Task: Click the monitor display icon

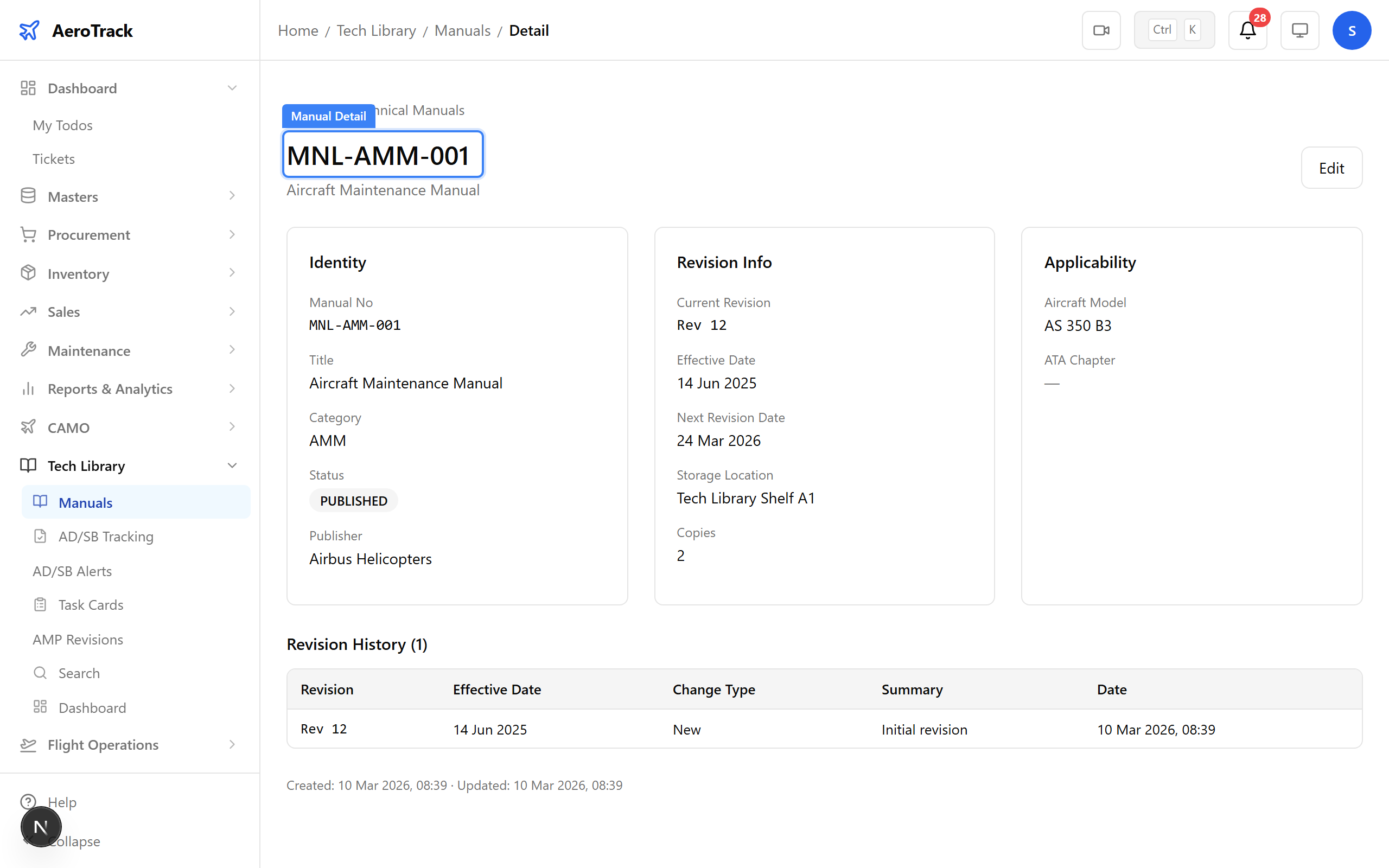Action: click(x=1299, y=30)
